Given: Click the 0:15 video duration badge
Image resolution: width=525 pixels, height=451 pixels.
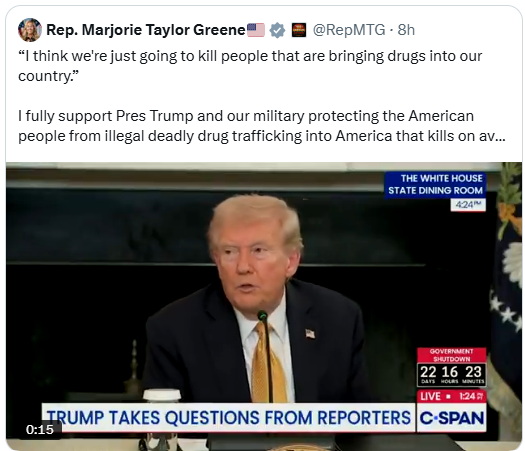Looking at the screenshot, I should tap(40, 430).
